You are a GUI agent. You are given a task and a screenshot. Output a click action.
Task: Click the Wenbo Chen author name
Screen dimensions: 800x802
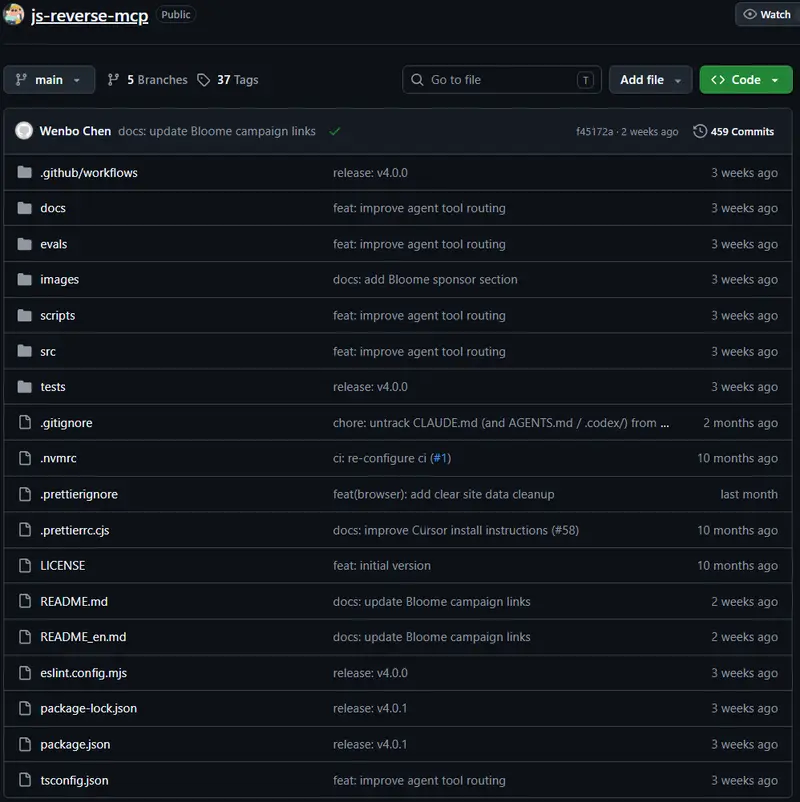click(75, 131)
